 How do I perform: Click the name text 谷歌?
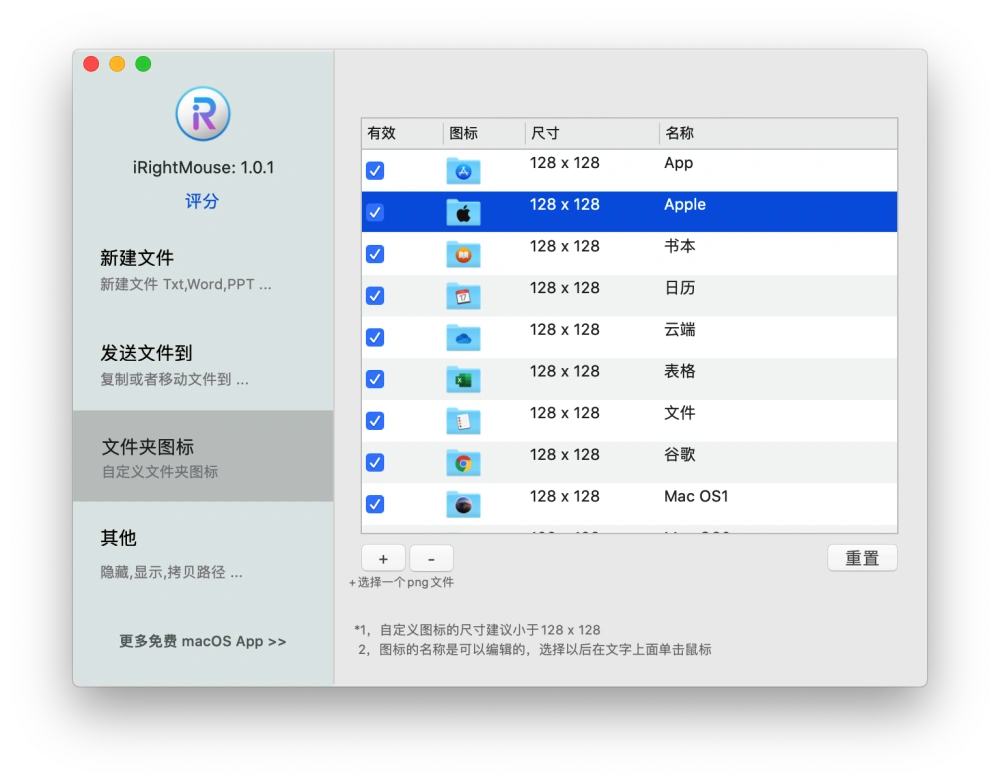680,455
